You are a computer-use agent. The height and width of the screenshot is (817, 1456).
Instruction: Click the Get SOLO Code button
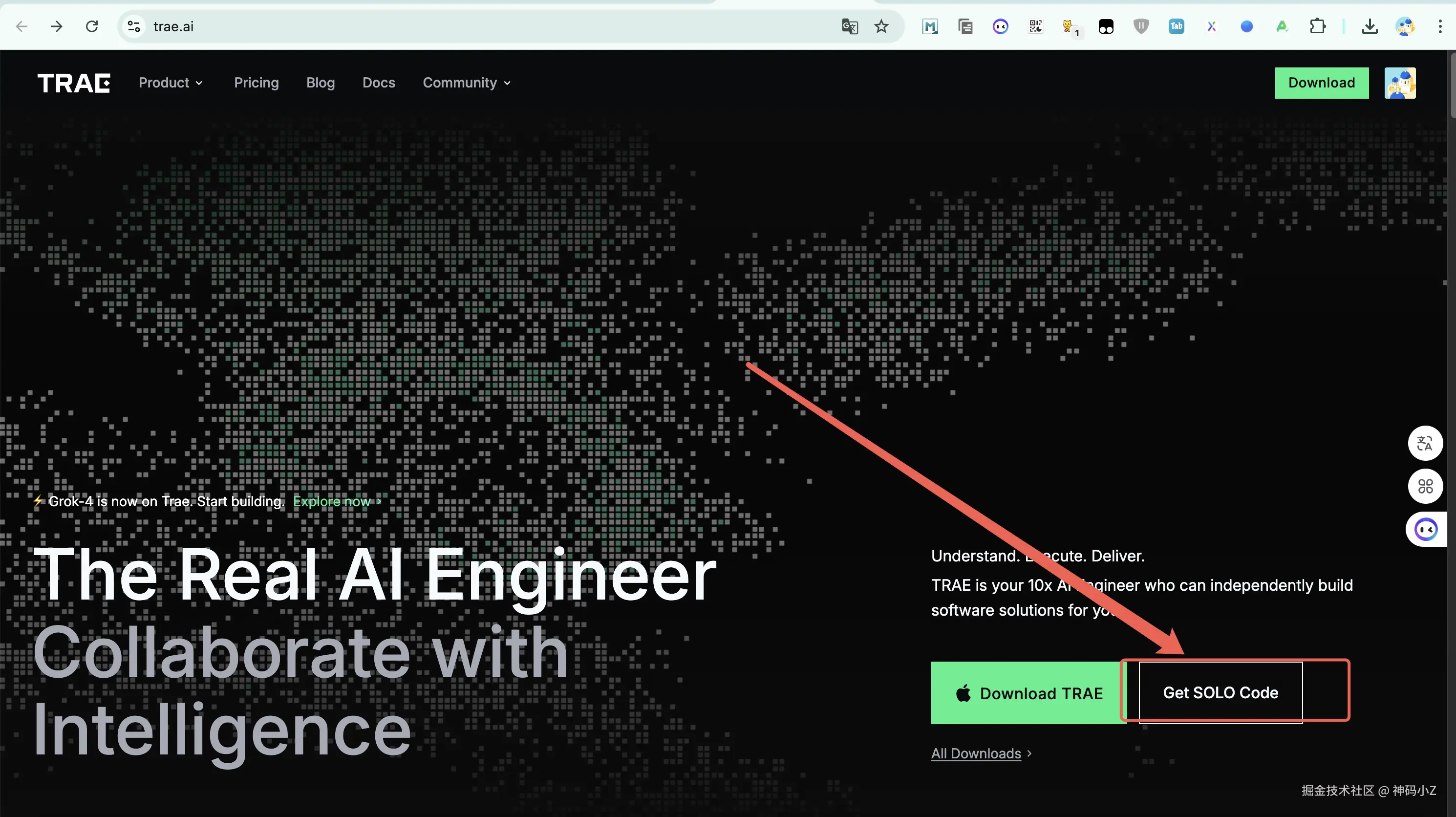(x=1220, y=692)
